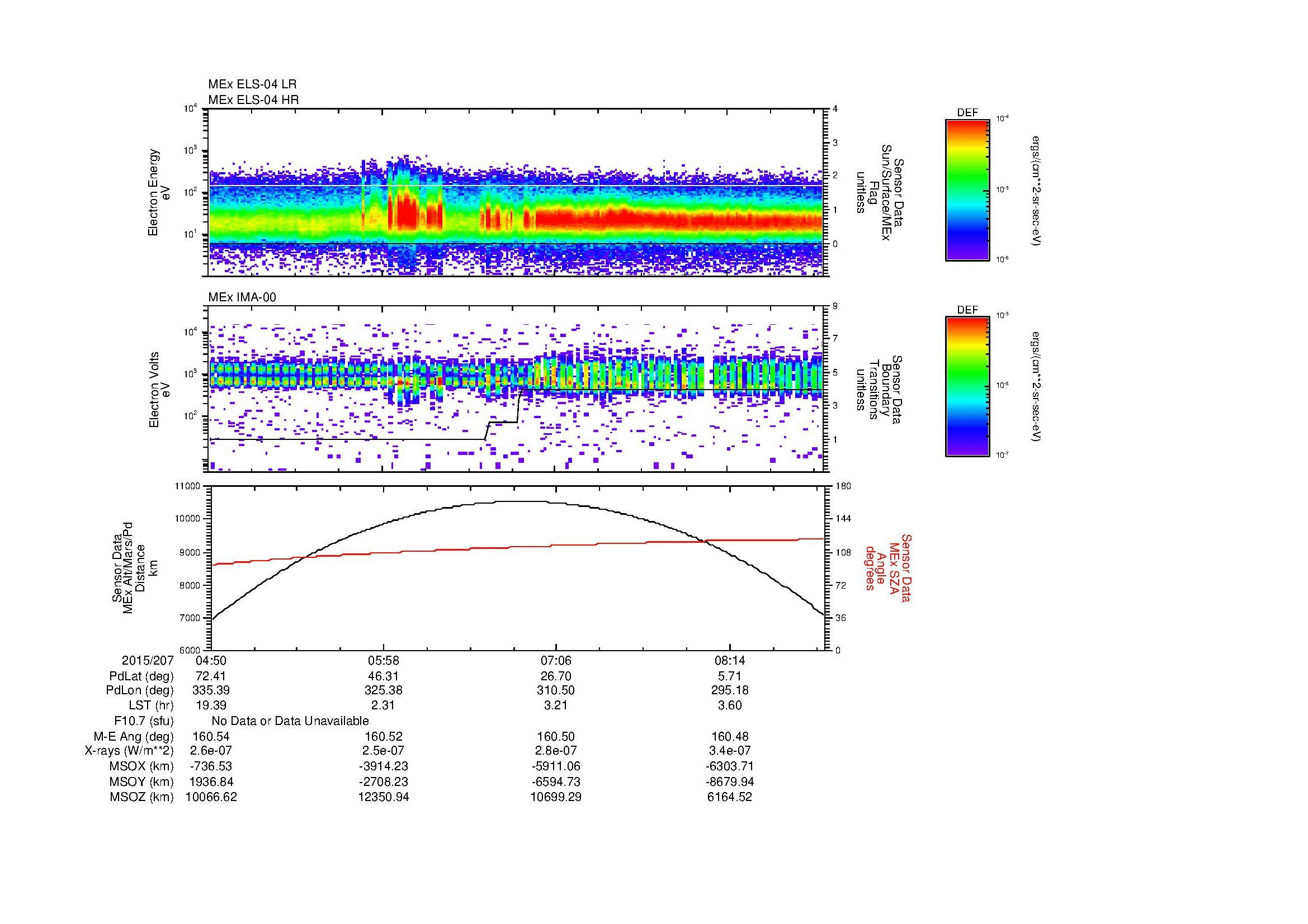Click PdLat value 26.70

pos(555,676)
